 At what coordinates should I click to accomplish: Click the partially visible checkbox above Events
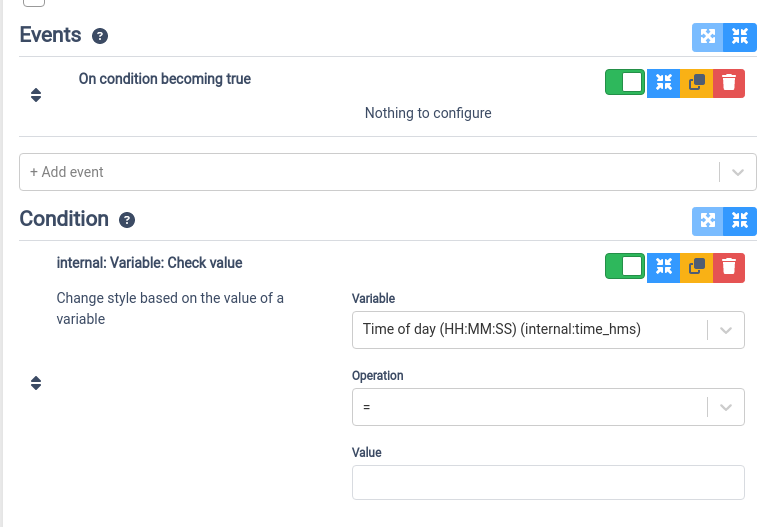(34, 2)
